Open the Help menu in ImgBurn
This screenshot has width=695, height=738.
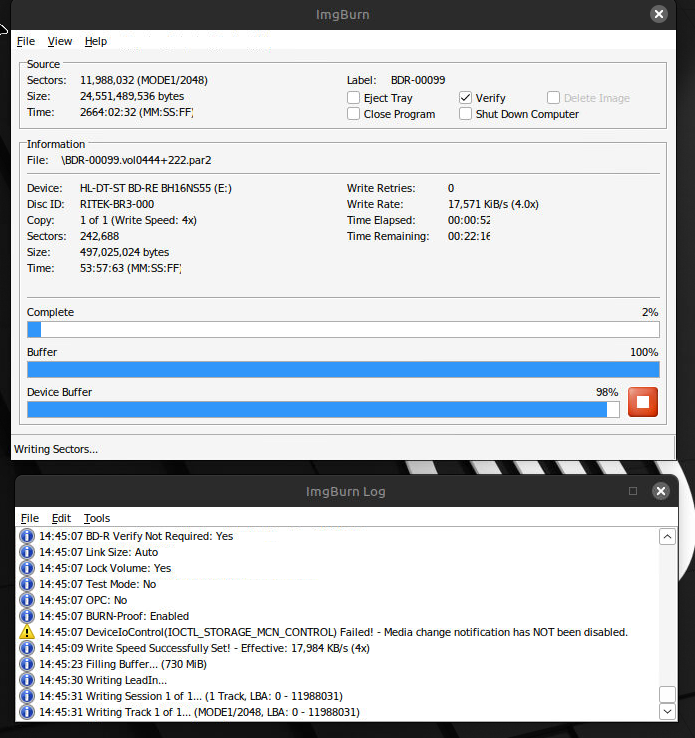tap(96, 41)
